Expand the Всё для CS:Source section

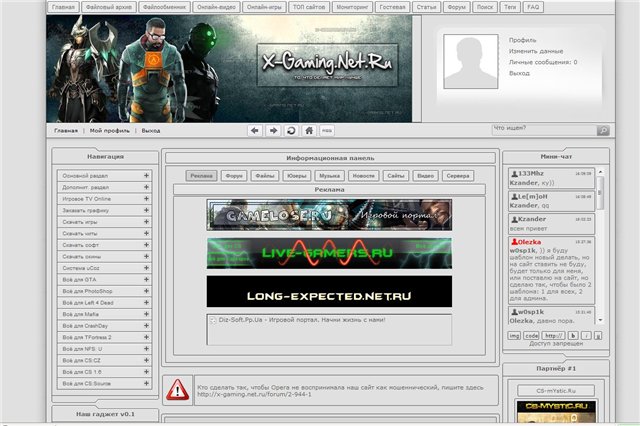pyautogui.click(x=146, y=384)
